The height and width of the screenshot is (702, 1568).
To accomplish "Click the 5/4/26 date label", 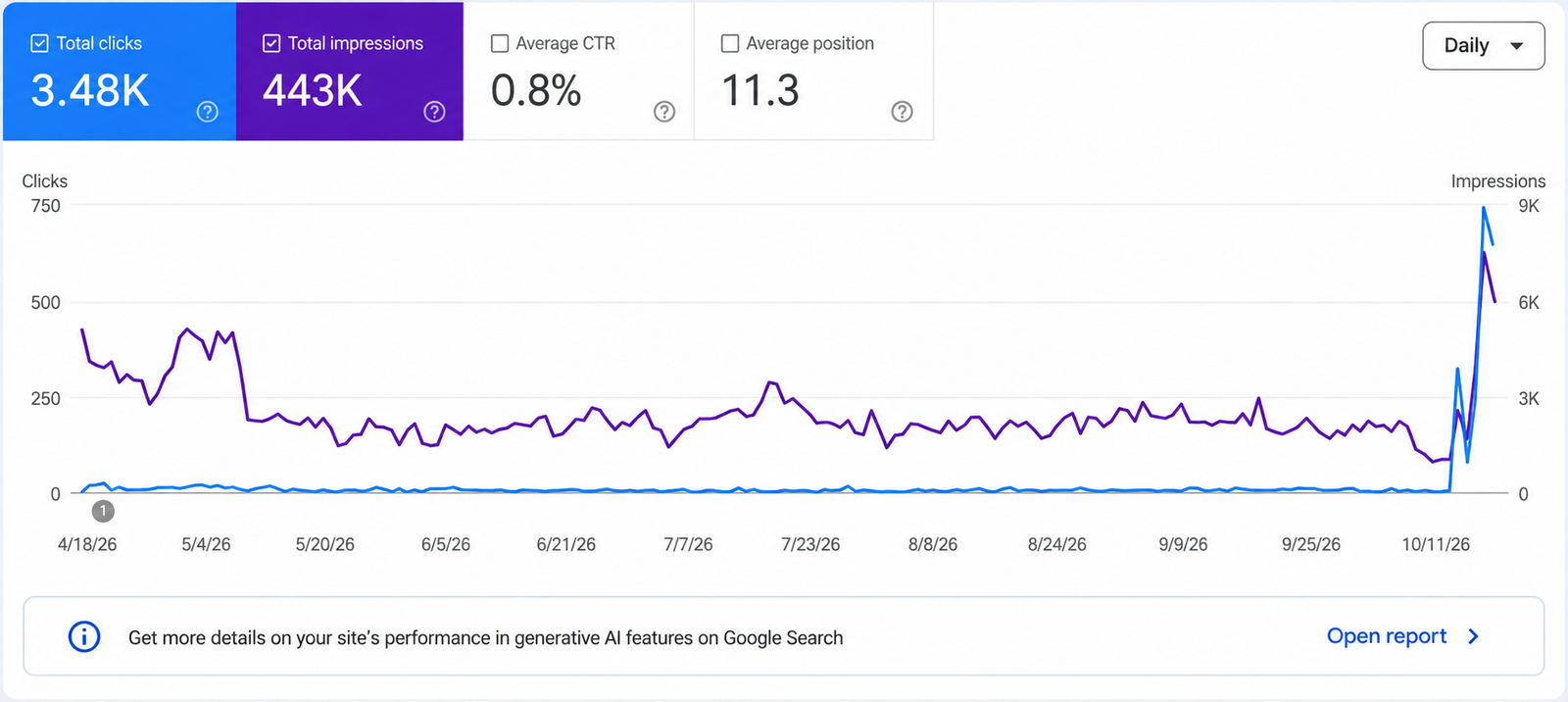I will click(206, 544).
